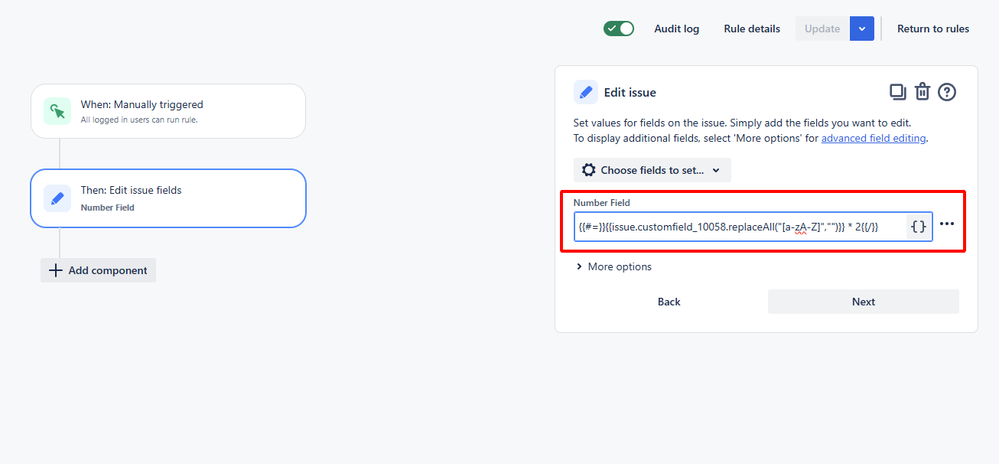Toggle the rule enabled switch
999x464 pixels.
point(619,29)
